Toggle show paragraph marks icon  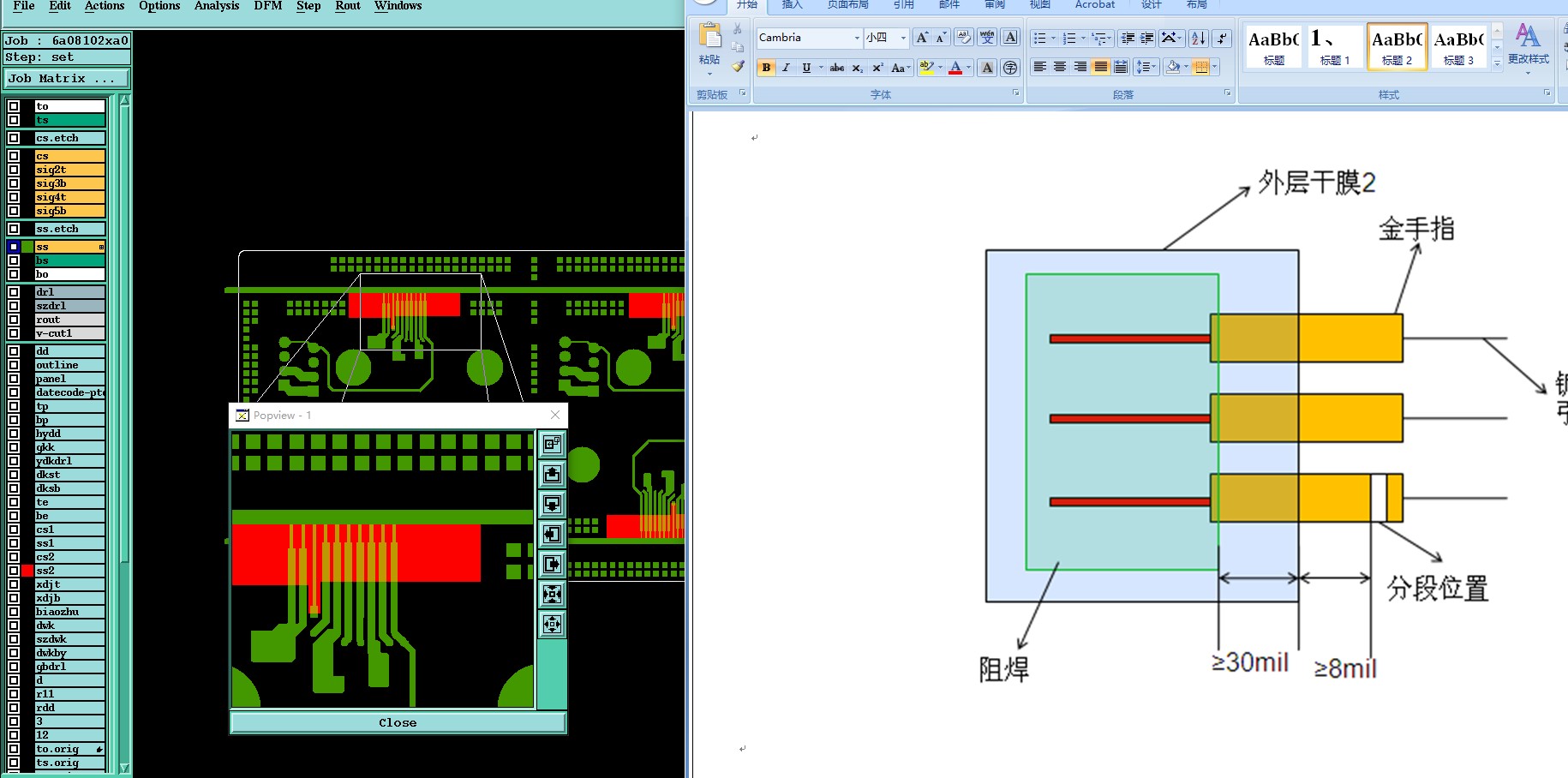(x=1223, y=39)
